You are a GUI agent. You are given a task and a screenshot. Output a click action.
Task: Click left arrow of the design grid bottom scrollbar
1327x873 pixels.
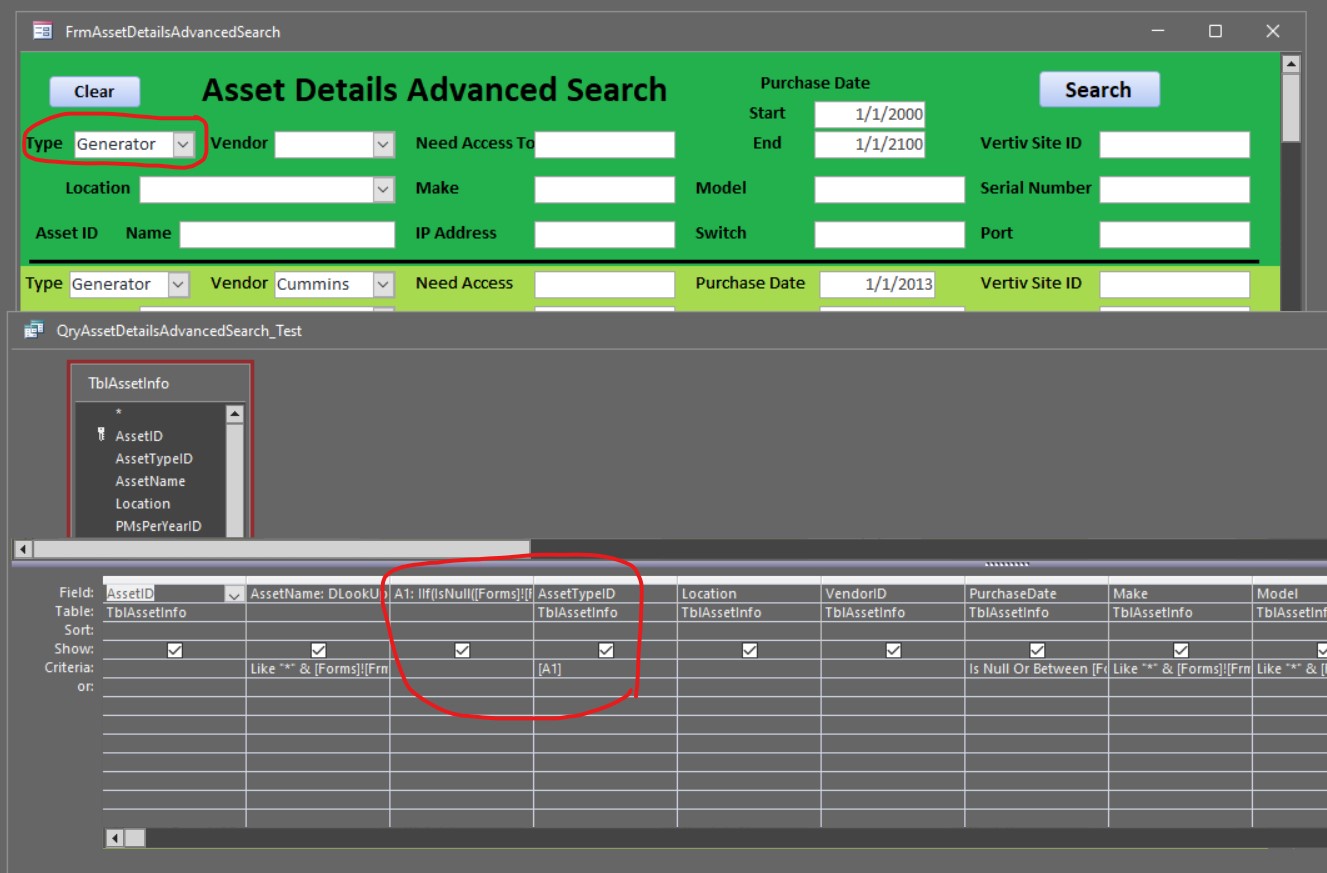(x=115, y=838)
